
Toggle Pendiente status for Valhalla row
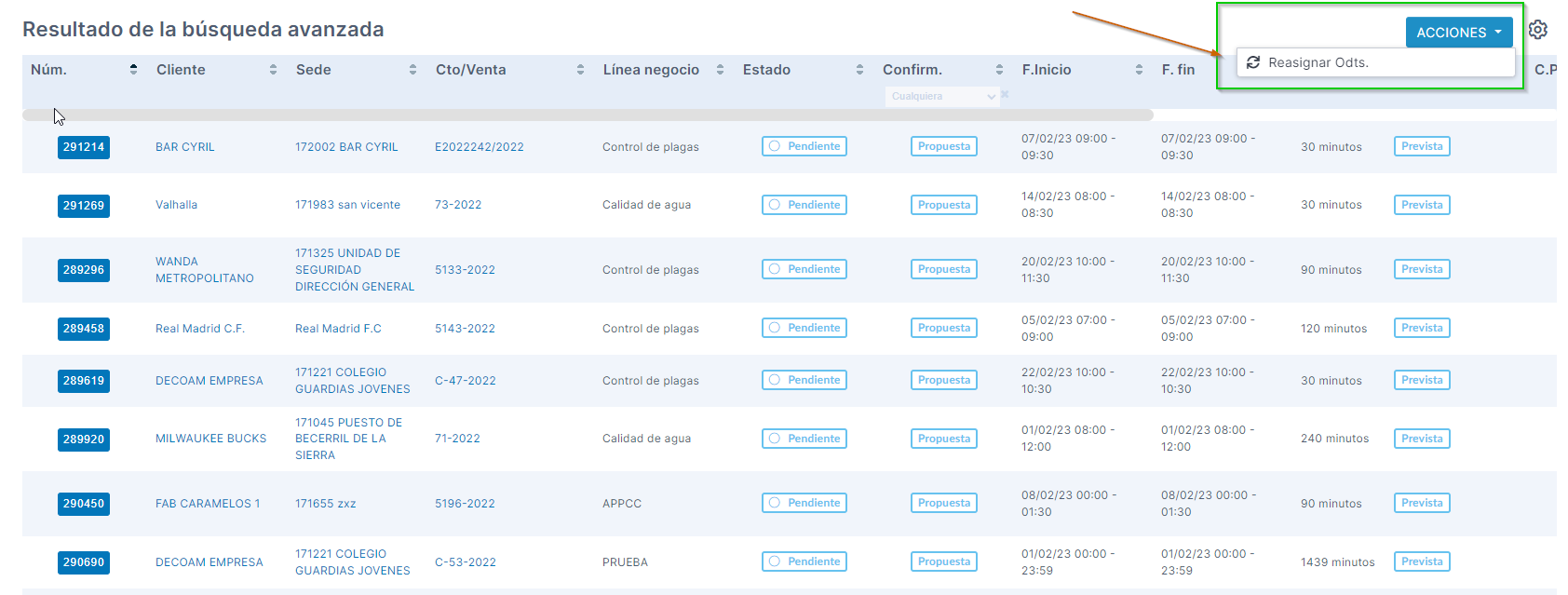[804, 205]
